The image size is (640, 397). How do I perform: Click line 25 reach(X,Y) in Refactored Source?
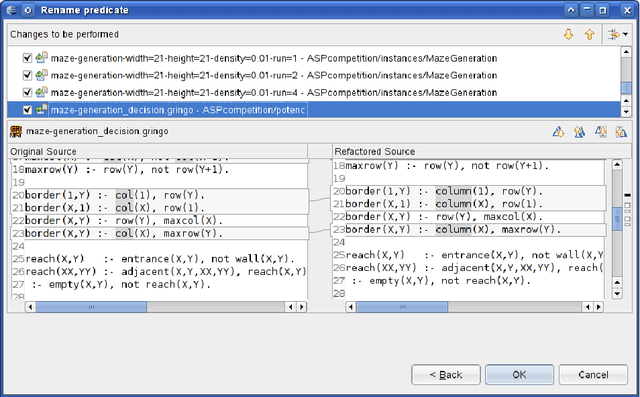375,255
